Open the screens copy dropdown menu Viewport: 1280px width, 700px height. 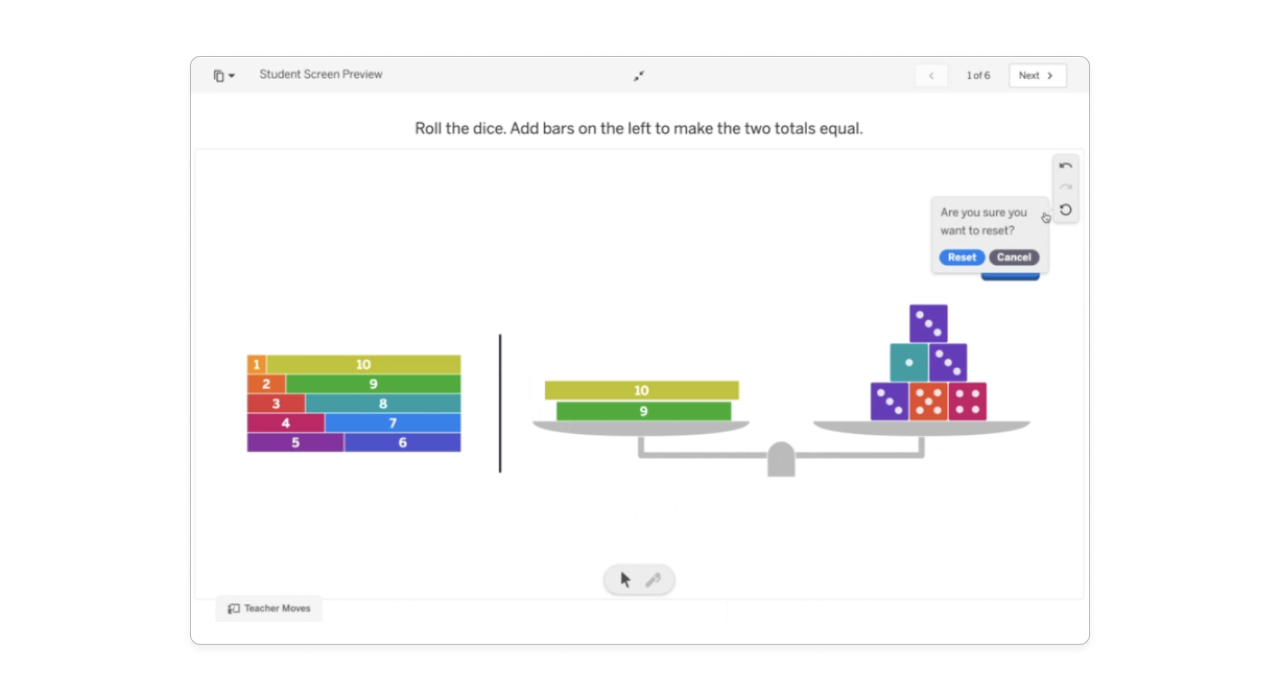[x=224, y=75]
